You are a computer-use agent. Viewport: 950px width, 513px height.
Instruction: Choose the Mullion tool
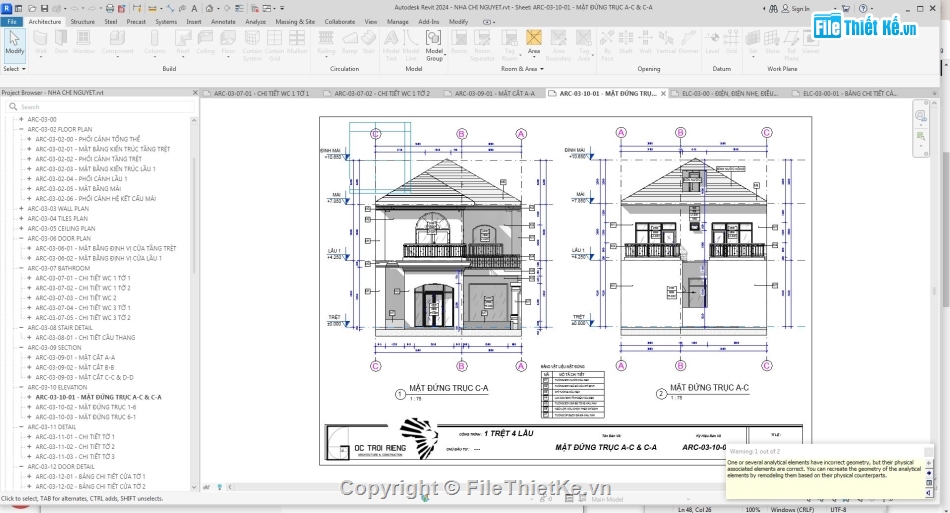(x=297, y=42)
